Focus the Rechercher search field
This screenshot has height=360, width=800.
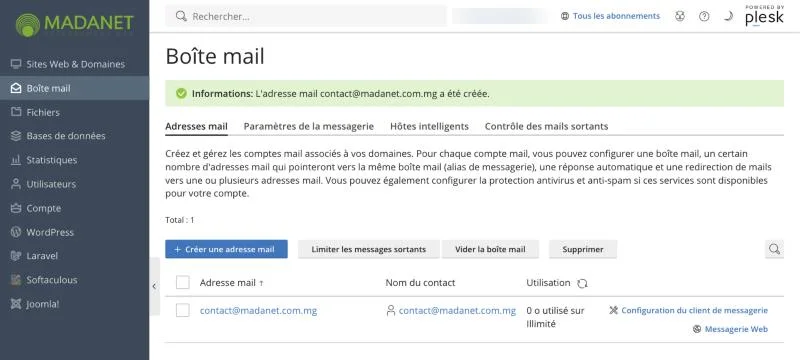tap(306, 16)
